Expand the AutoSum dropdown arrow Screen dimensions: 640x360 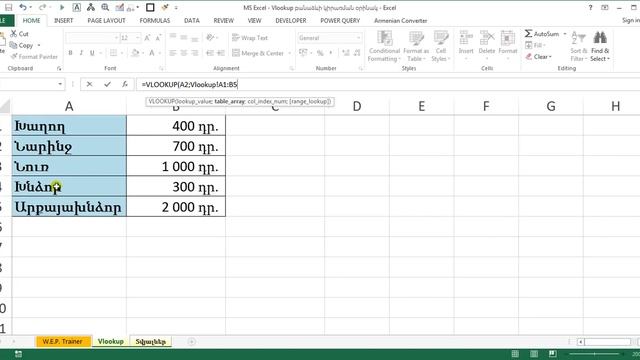(565, 34)
